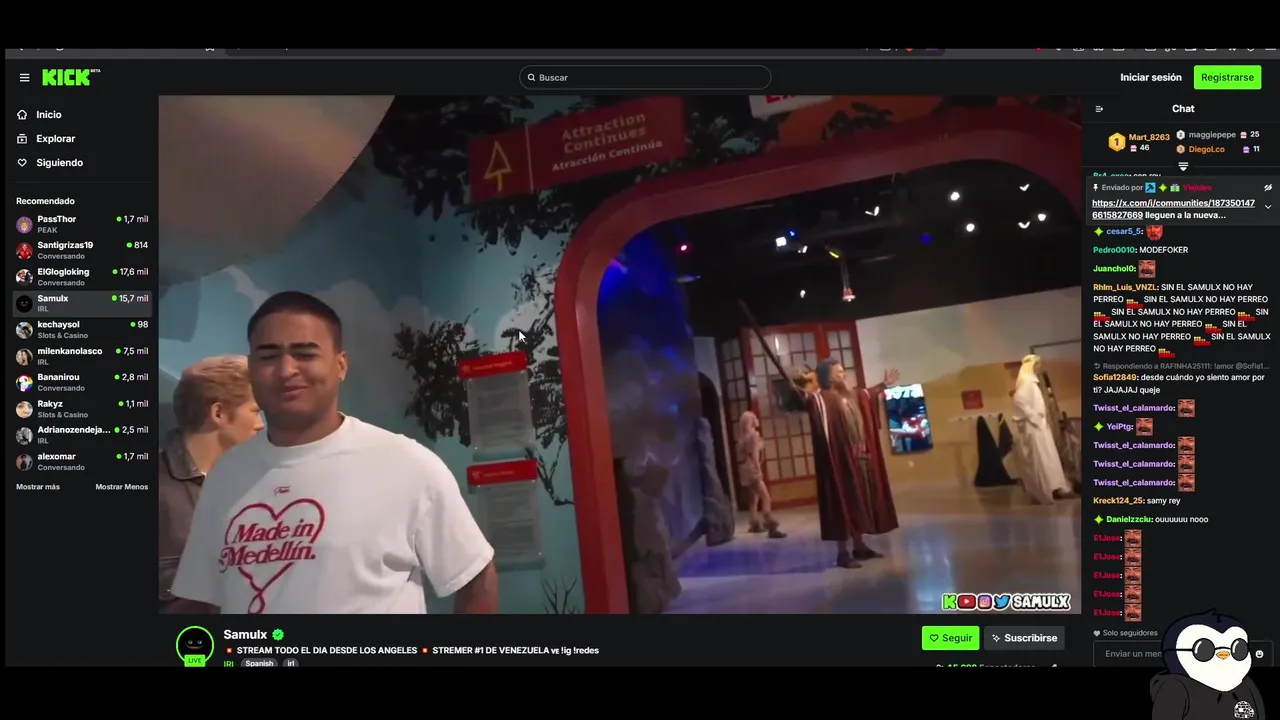Click the Explorar compass icon
Image resolution: width=1280 pixels, height=720 pixels.
click(22, 138)
